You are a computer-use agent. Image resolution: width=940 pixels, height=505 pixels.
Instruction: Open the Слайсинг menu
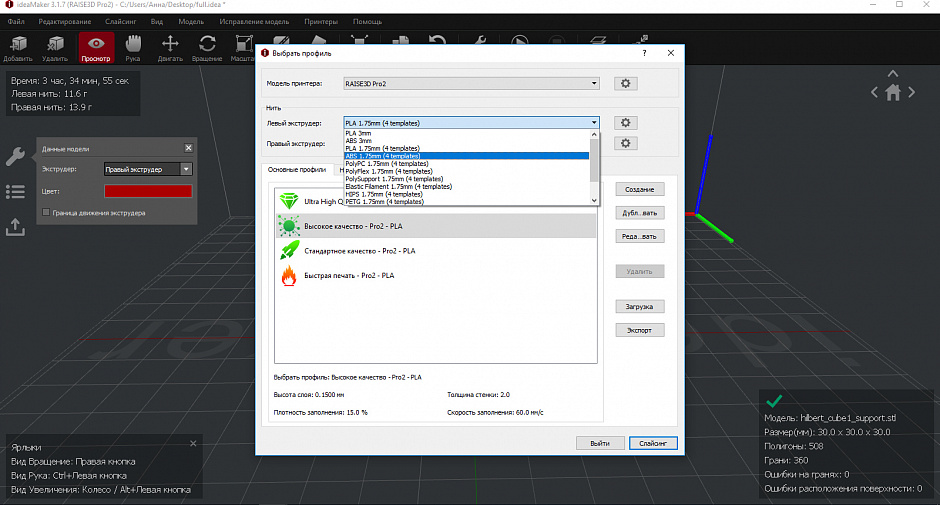click(x=120, y=22)
